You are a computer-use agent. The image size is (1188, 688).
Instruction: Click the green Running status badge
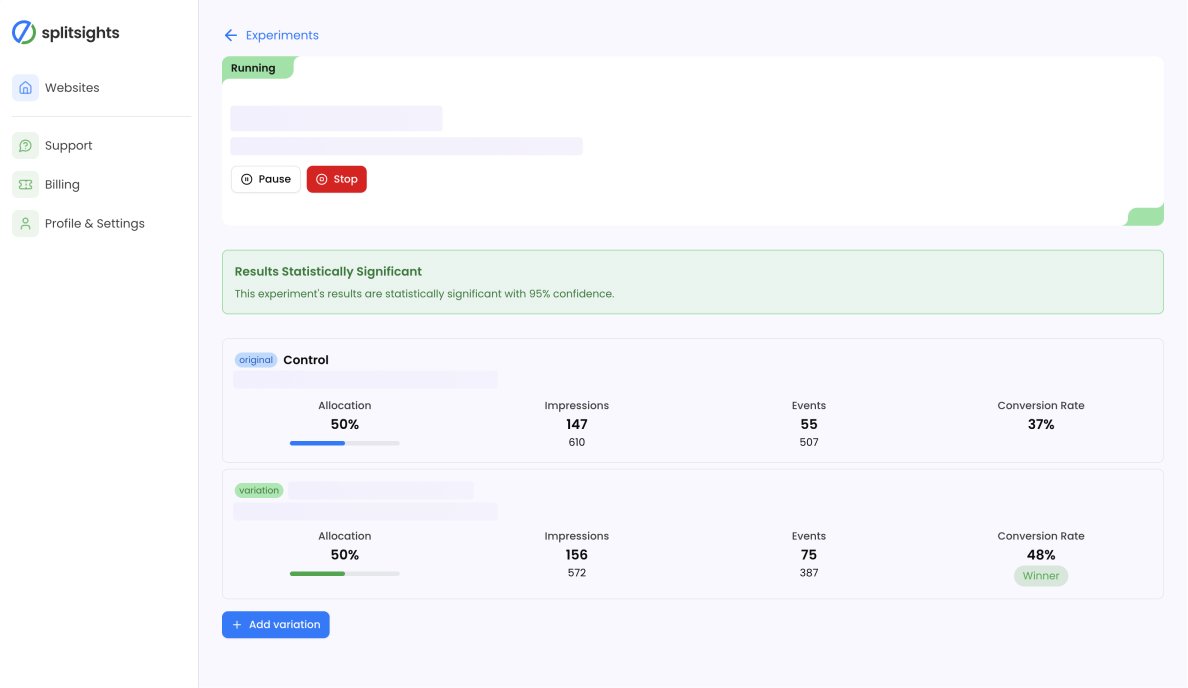(x=251, y=67)
